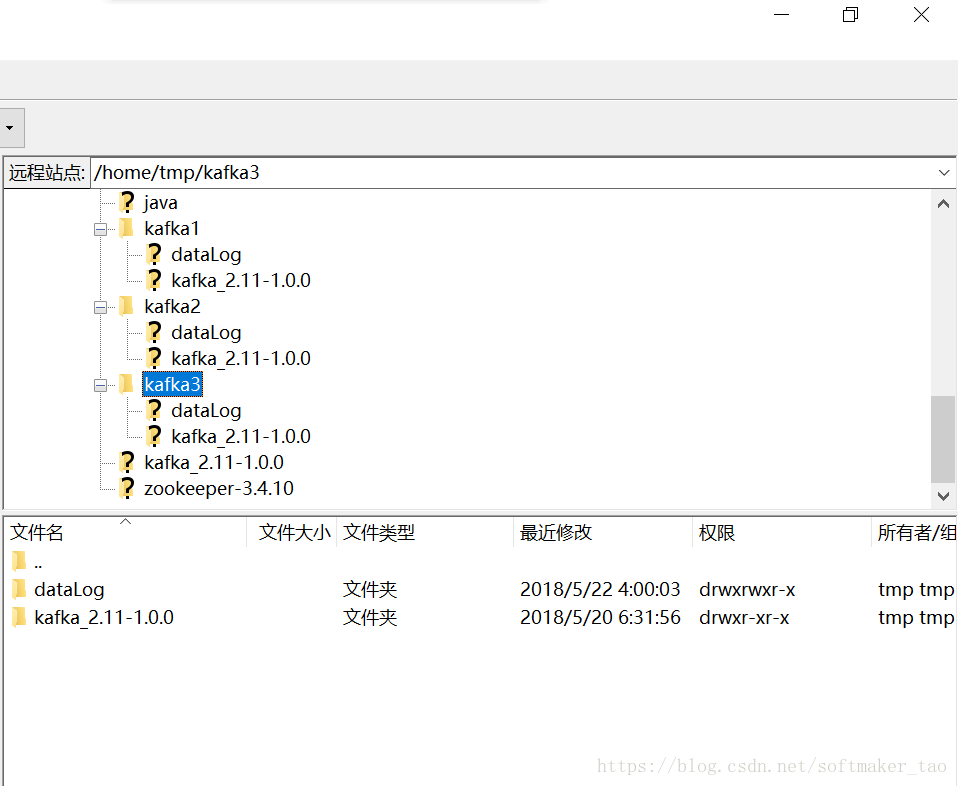Click owner 'tmp tmp' in kafka_2.11-1.0.0 row
Image resolution: width=958 pixels, height=786 pixels.
click(916, 618)
